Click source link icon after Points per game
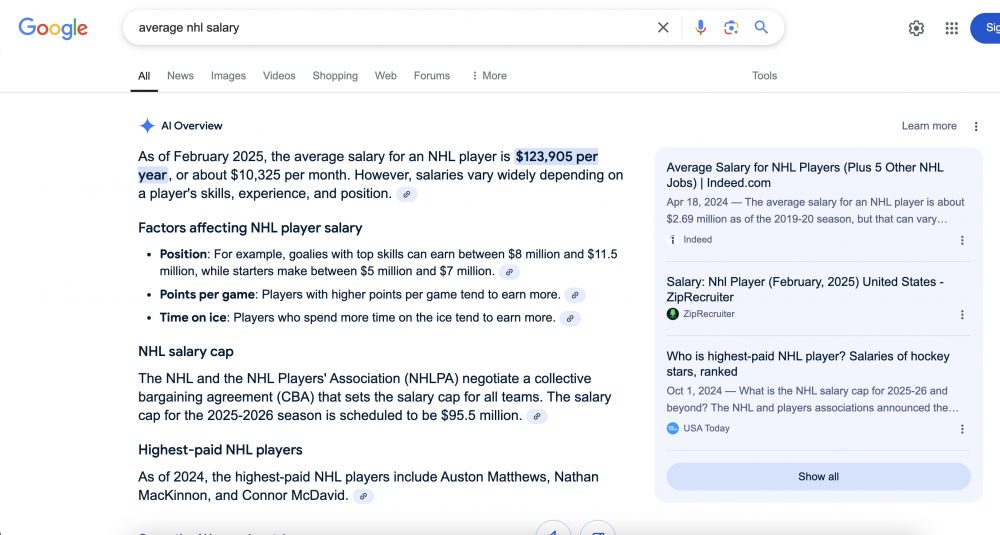Image resolution: width=1000 pixels, height=535 pixels. (x=574, y=295)
